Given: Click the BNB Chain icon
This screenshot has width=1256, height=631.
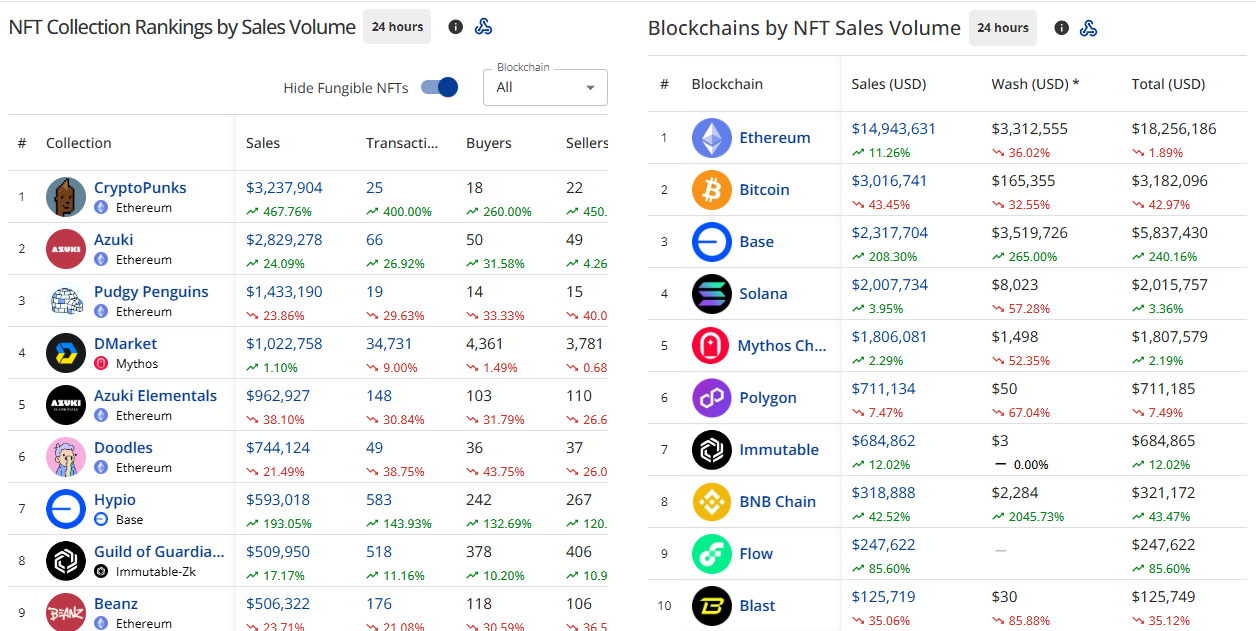Looking at the screenshot, I should point(711,501).
